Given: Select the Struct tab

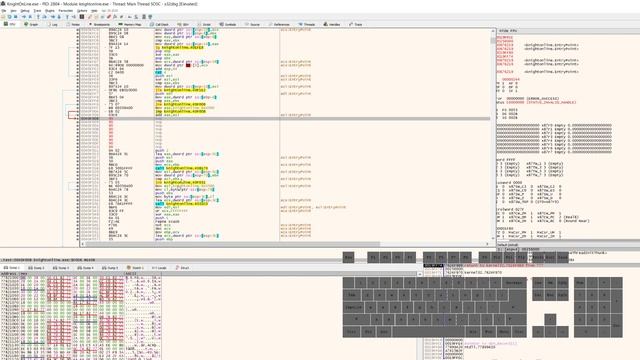Looking at the screenshot, I should [x=182, y=268].
